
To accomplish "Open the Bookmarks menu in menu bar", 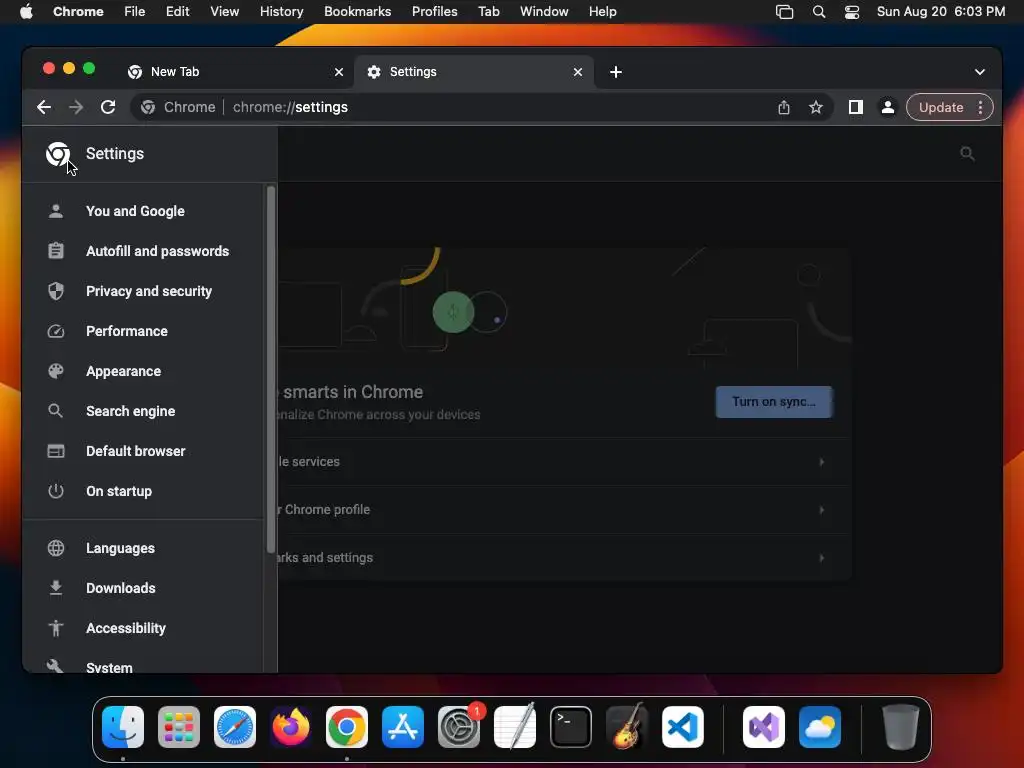I will (357, 12).
